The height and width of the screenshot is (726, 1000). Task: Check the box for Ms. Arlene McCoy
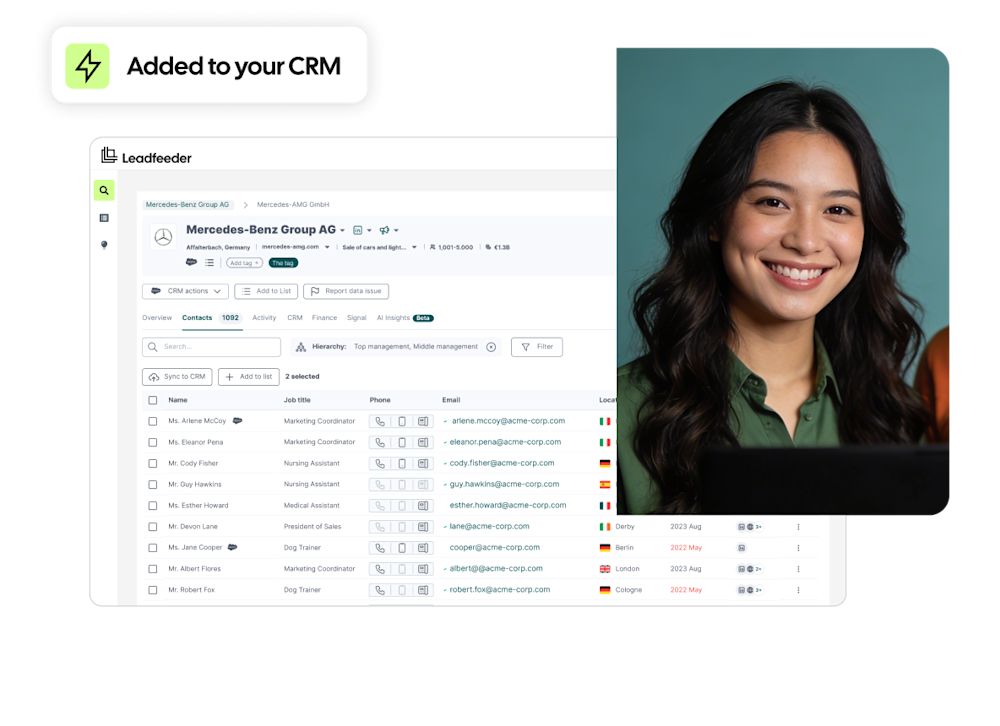click(152, 421)
